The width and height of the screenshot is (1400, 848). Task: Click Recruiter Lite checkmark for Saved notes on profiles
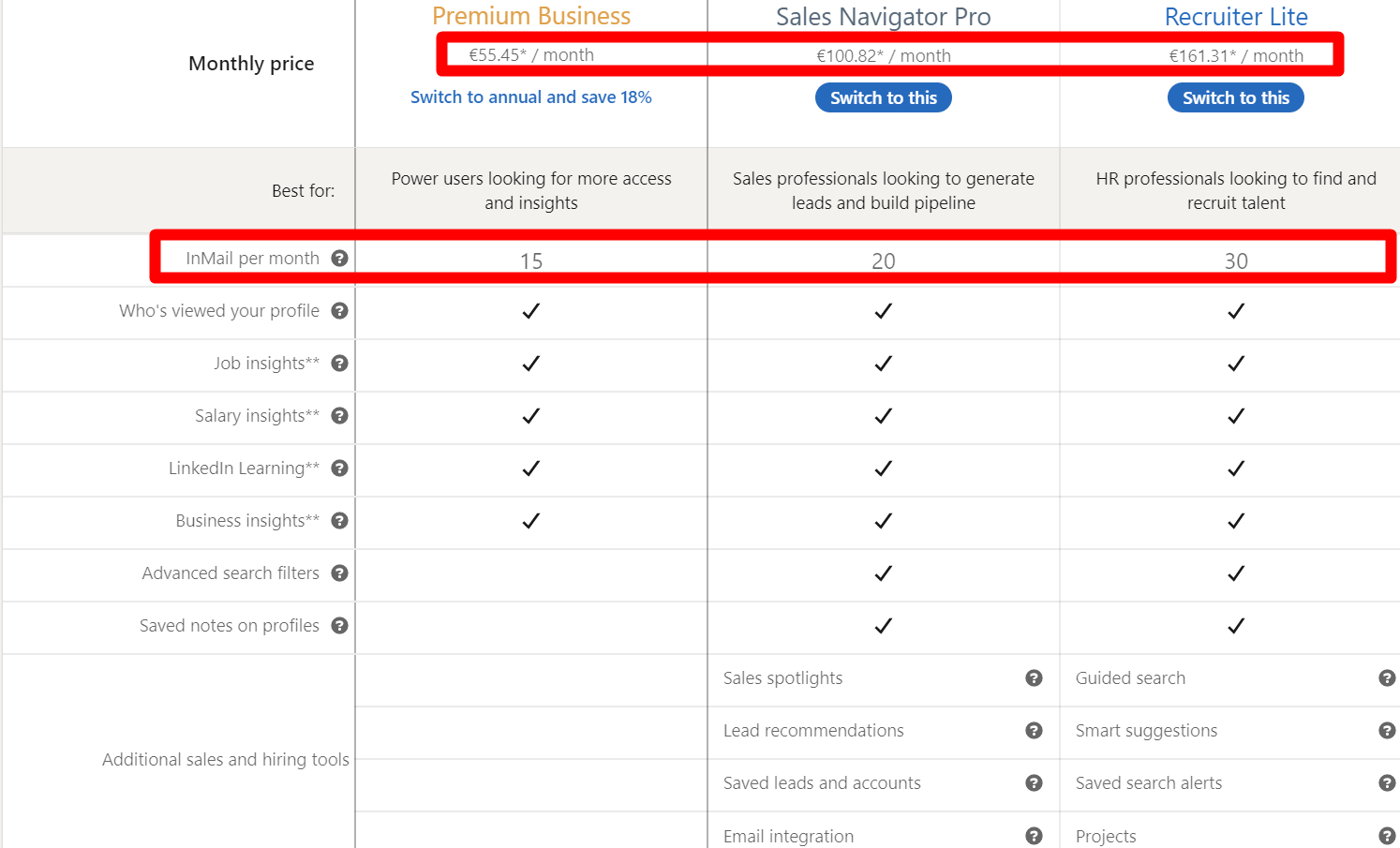pyautogui.click(x=1236, y=625)
